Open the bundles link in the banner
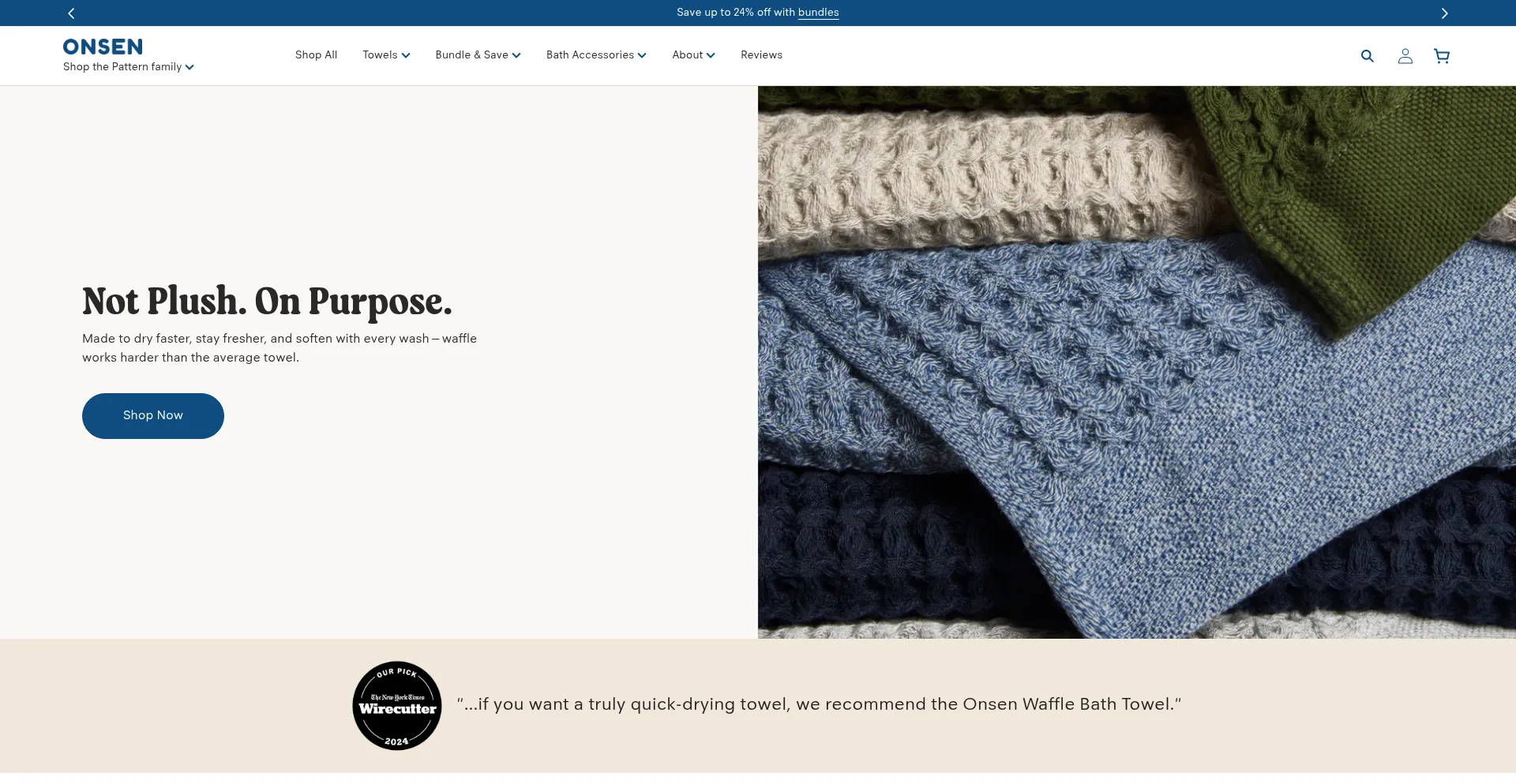This screenshot has width=1516, height=784. click(x=818, y=12)
